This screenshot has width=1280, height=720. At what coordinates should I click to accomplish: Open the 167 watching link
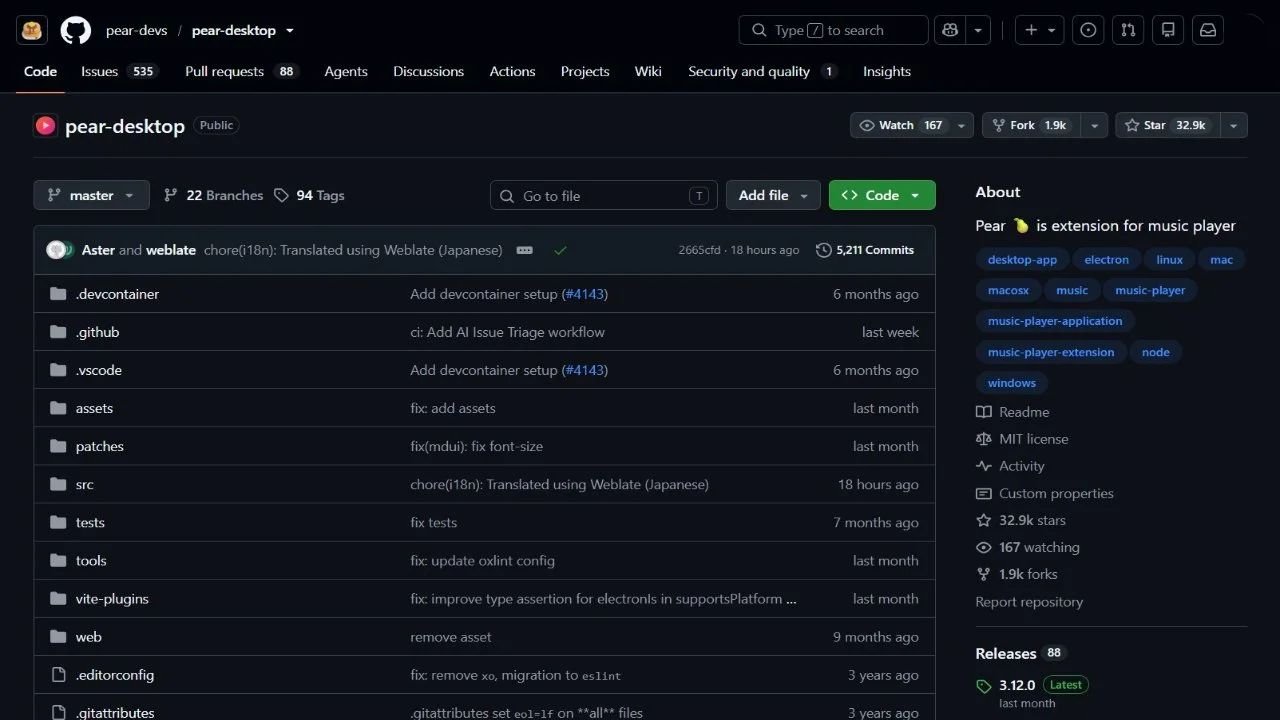pyautogui.click(x=1028, y=547)
